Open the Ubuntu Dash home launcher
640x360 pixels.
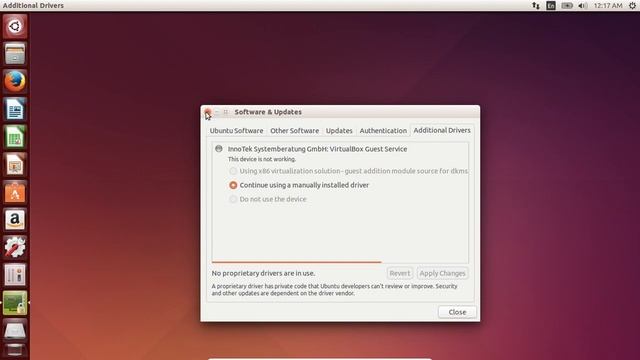pos(15,27)
